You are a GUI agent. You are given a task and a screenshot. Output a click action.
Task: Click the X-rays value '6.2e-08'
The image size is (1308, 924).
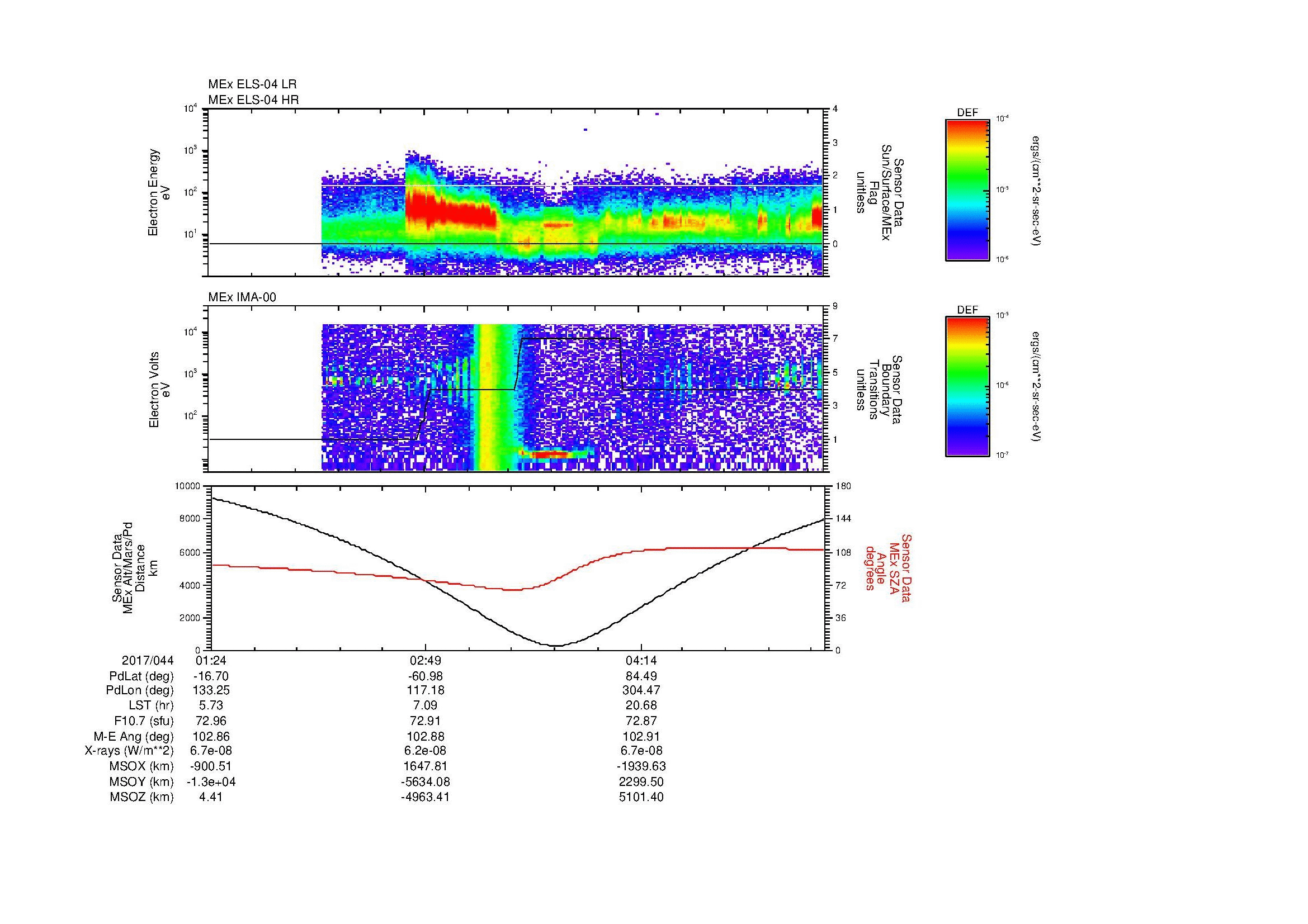(426, 751)
